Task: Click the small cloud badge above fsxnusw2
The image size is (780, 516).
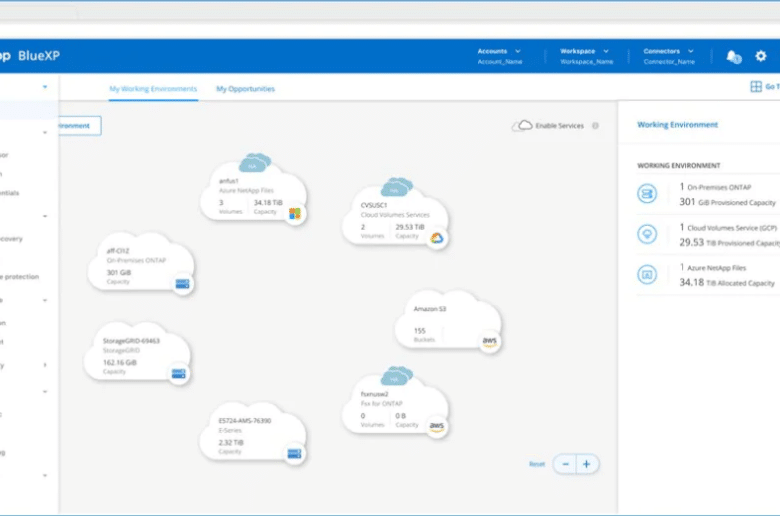Action: point(396,376)
